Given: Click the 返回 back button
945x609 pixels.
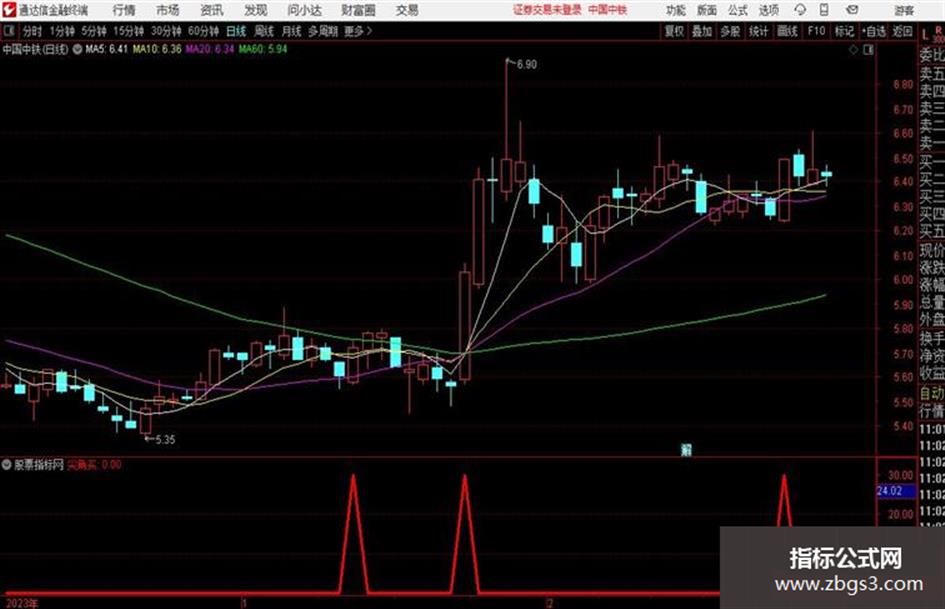Looking at the screenshot, I should [902, 31].
